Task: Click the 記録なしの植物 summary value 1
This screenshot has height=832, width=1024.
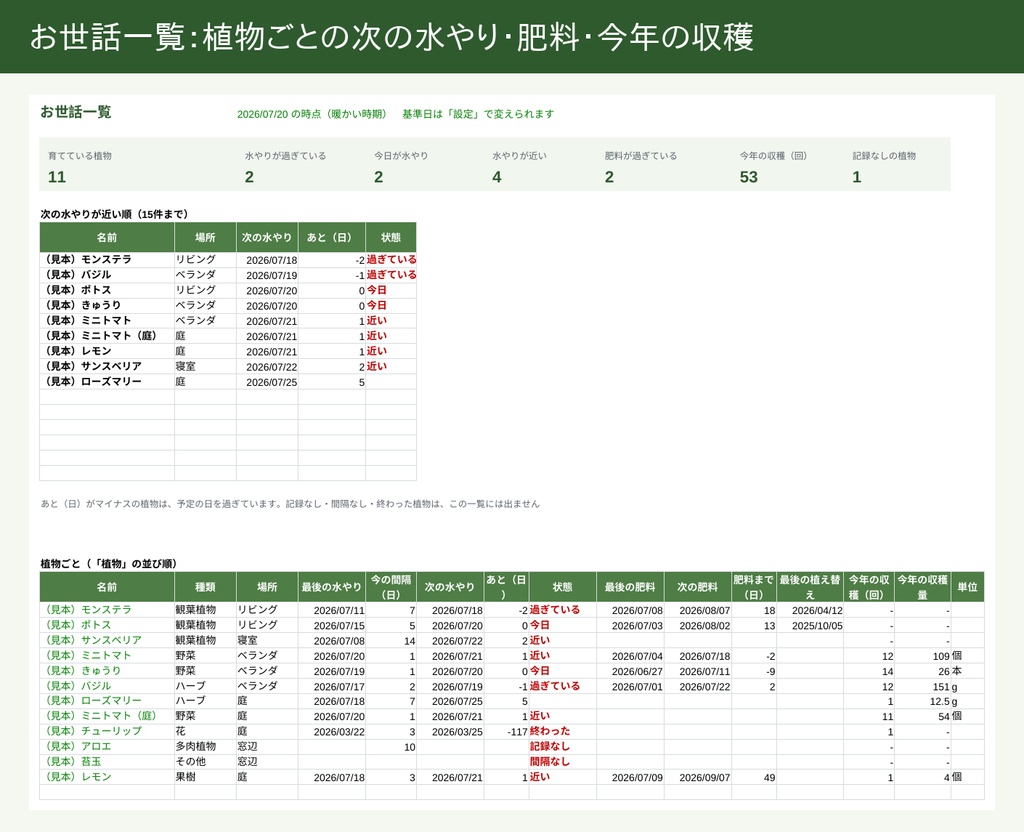Action: tap(857, 177)
